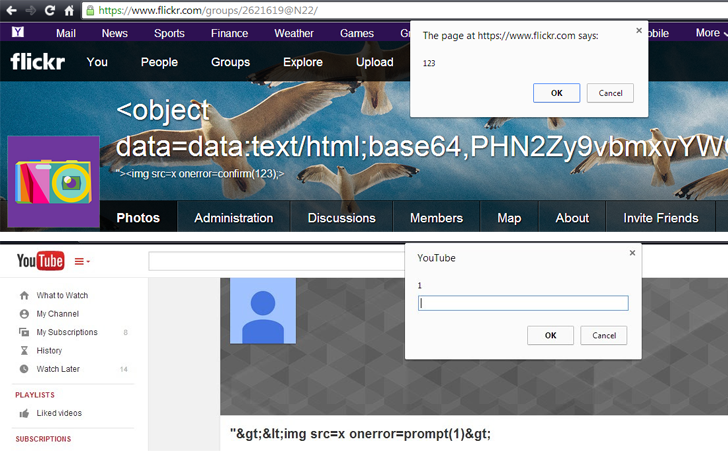
Task: Switch to the Administration tab
Action: [234, 218]
